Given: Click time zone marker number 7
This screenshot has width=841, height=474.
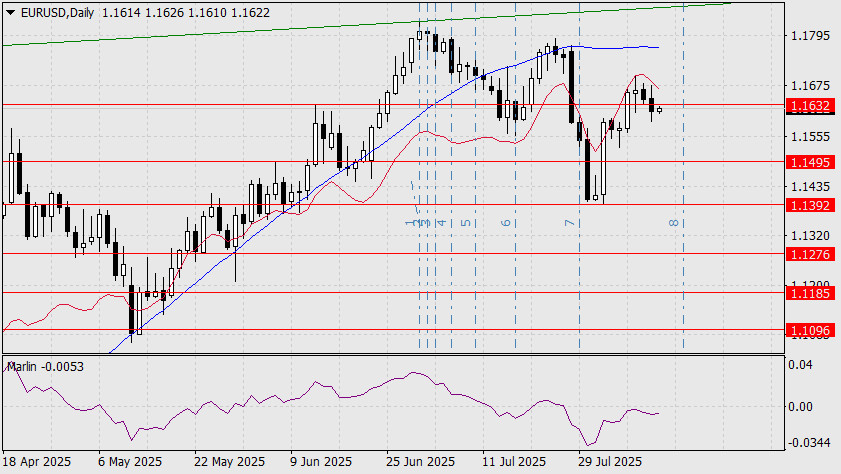Looking at the screenshot, I should [x=570, y=223].
